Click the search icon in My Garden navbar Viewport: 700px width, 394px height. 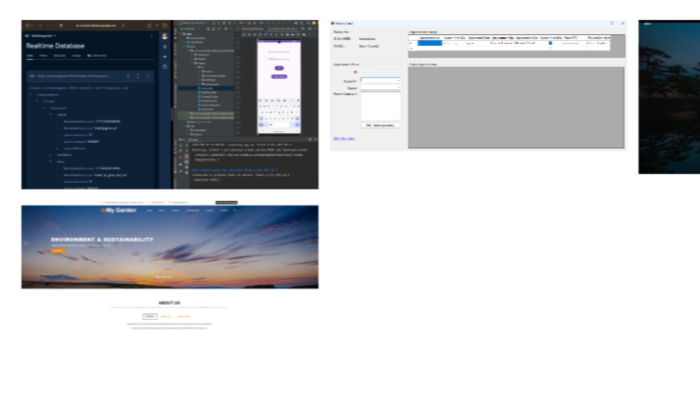point(235,210)
